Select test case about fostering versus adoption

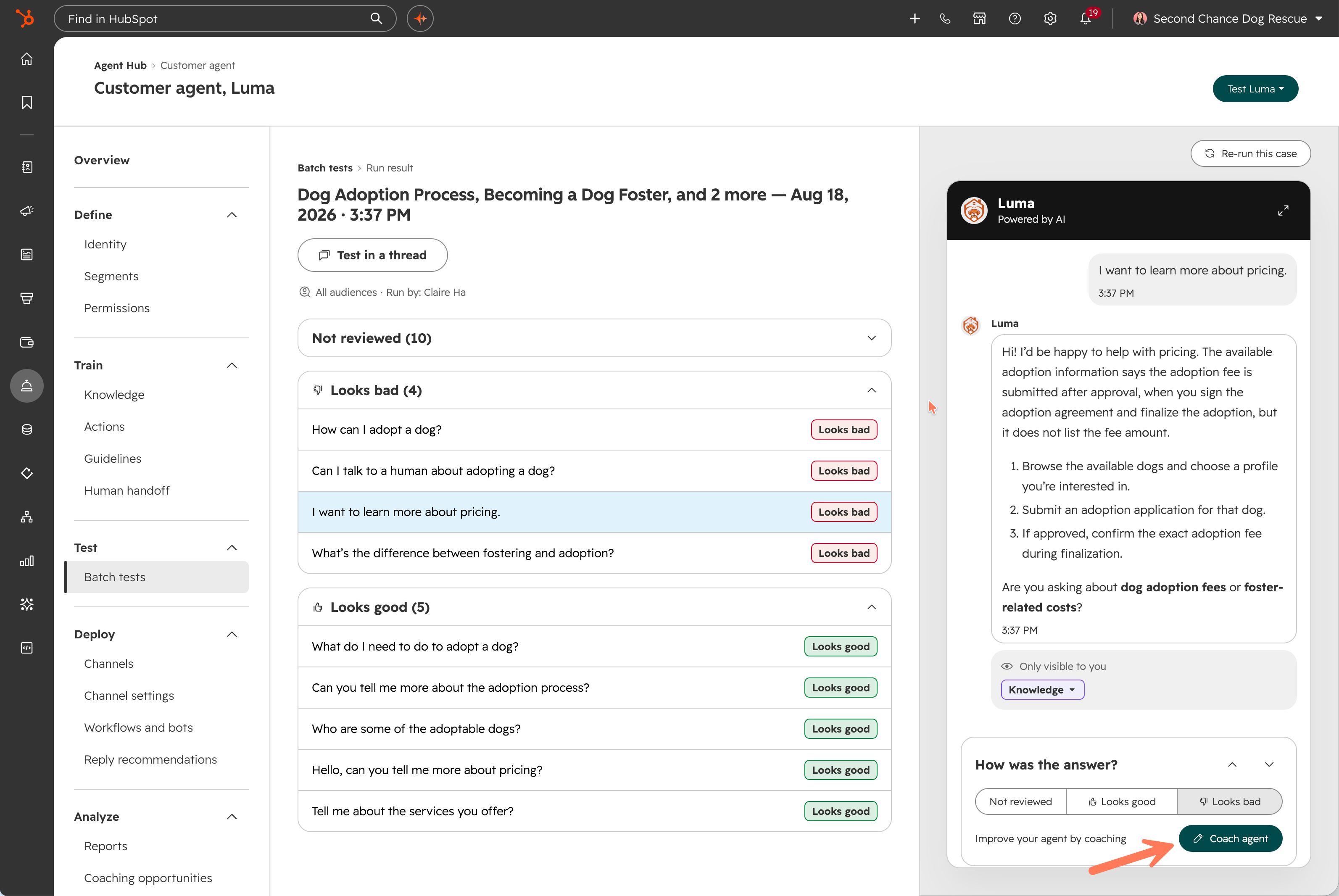pyautogui.click(x=594, y=553)
